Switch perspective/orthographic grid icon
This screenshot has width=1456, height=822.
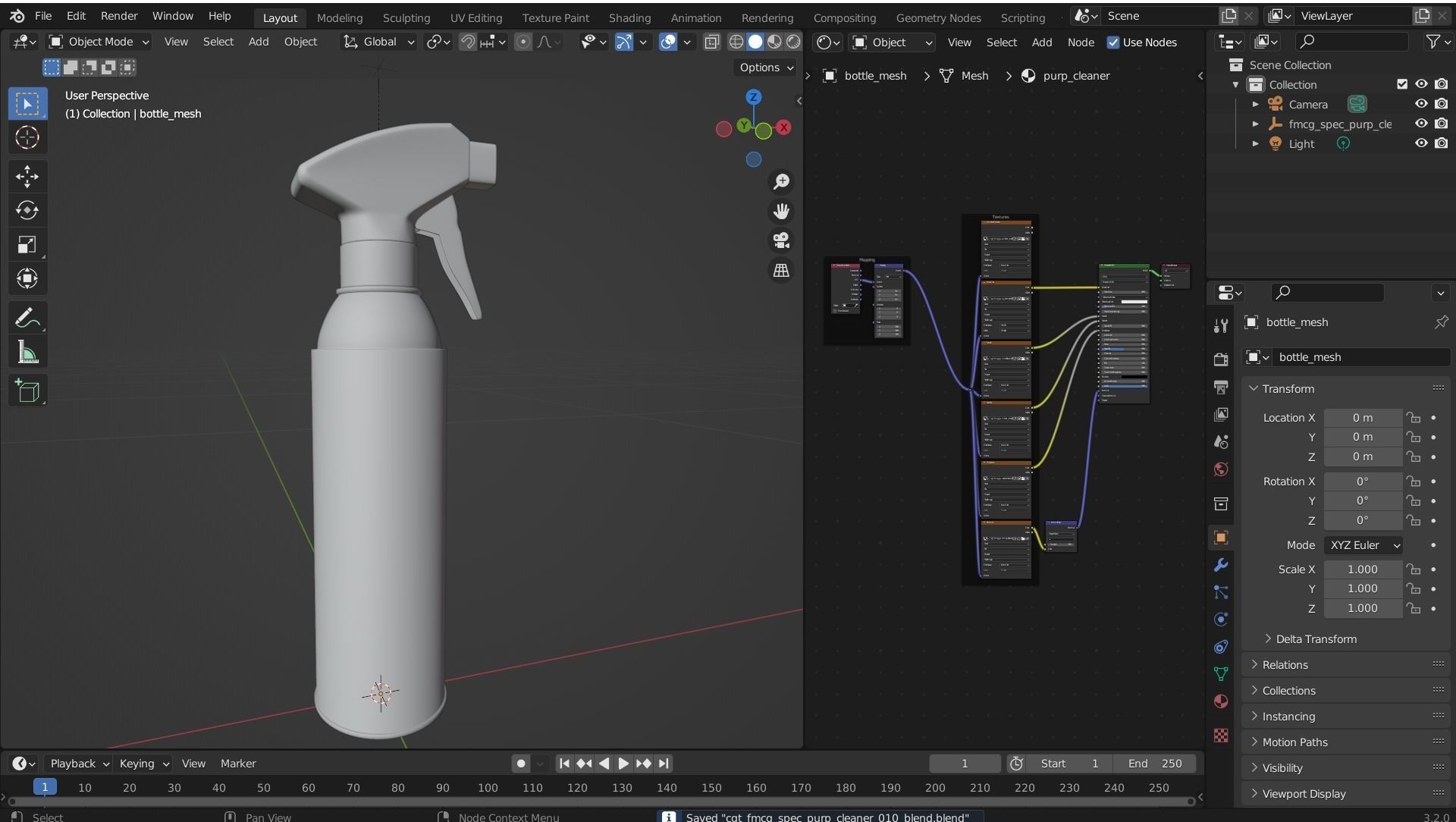click(x=781, y=270)
